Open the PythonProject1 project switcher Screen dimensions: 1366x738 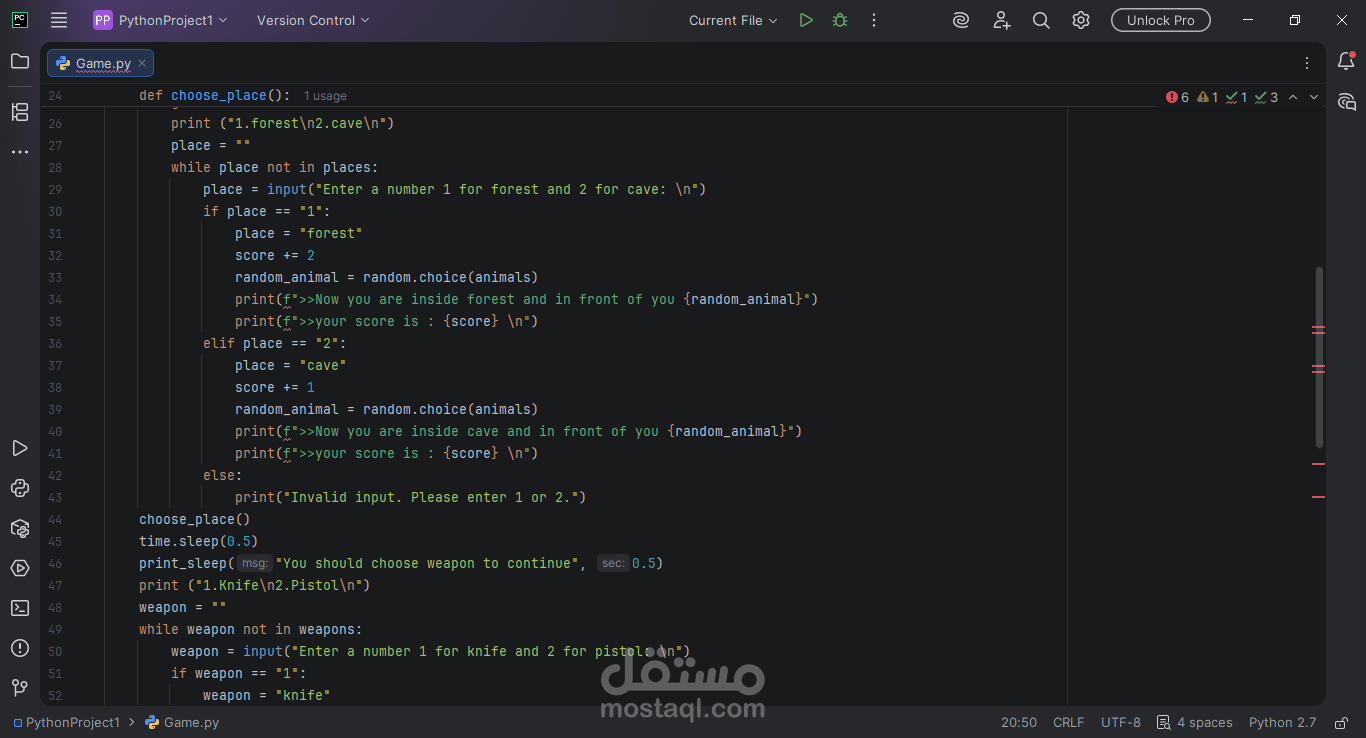click(160, 19)
